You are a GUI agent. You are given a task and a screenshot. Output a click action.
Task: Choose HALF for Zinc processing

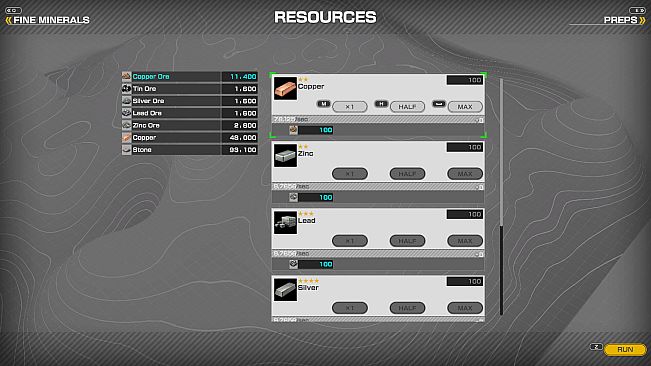click(x=407, y=174)
